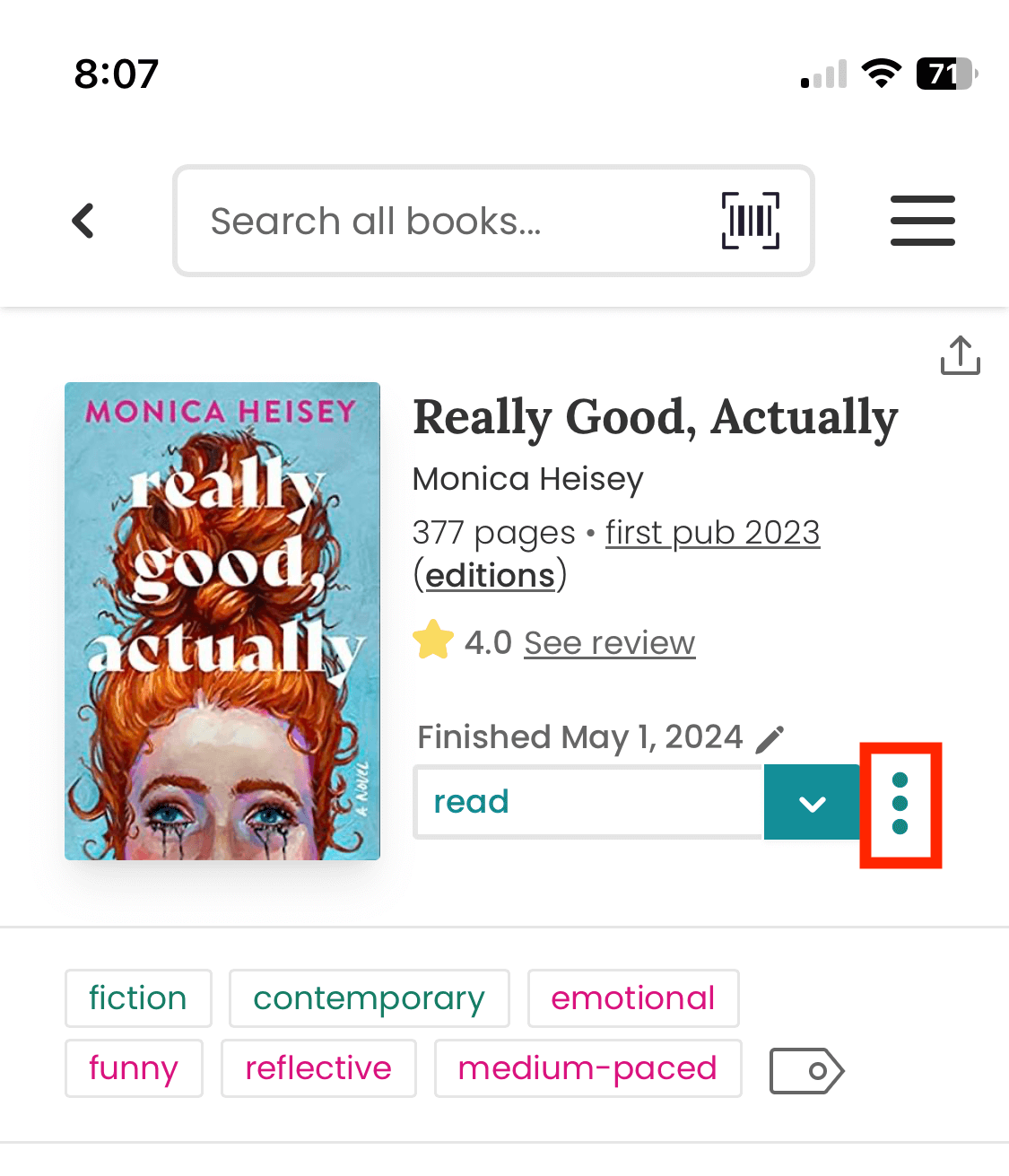The width and height of the screenshot is (1009, 1176).
Task: Click the "first pub 2023" link
Action: 712,532
